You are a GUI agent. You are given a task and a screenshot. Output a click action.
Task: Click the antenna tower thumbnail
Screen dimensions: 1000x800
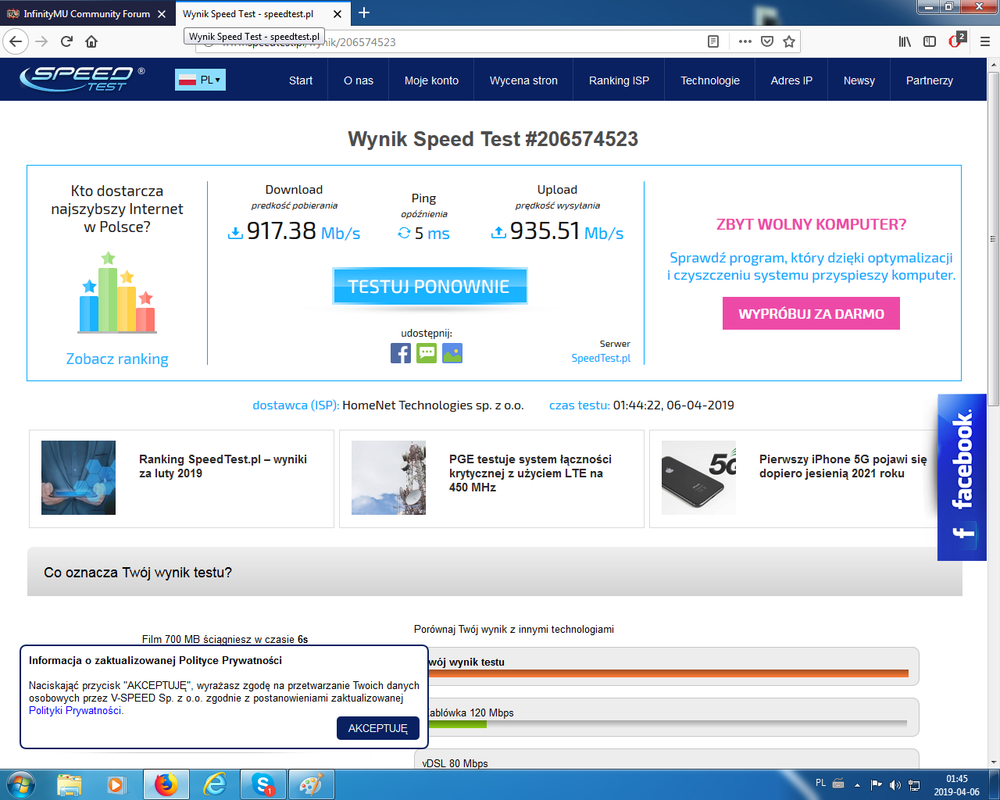click(x=388, y=478)
